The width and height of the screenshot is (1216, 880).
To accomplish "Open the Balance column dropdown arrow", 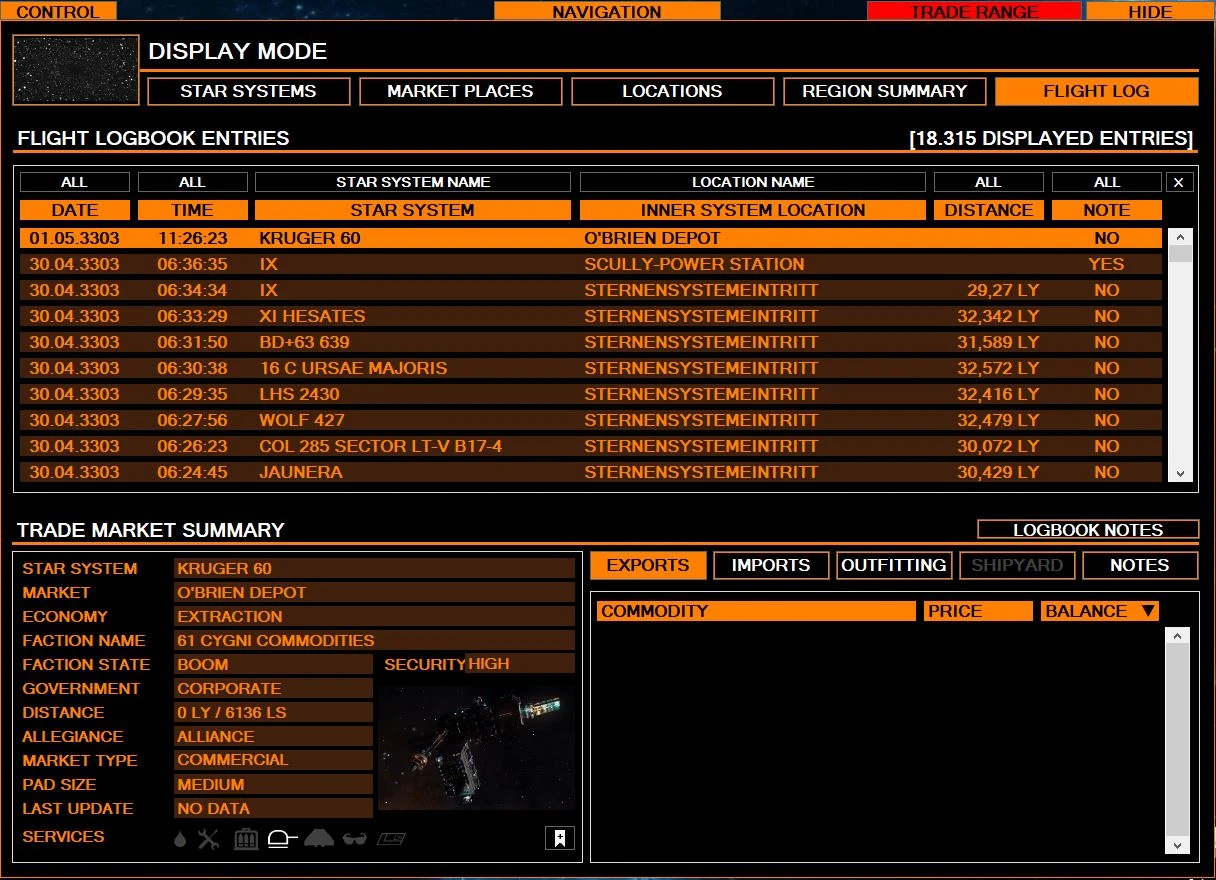I will coord(1147,611).
